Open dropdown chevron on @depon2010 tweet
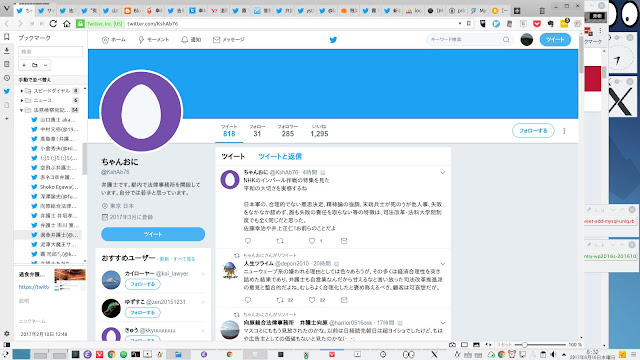This screenshot has width=640, height=360. click(x=442, y=264)
